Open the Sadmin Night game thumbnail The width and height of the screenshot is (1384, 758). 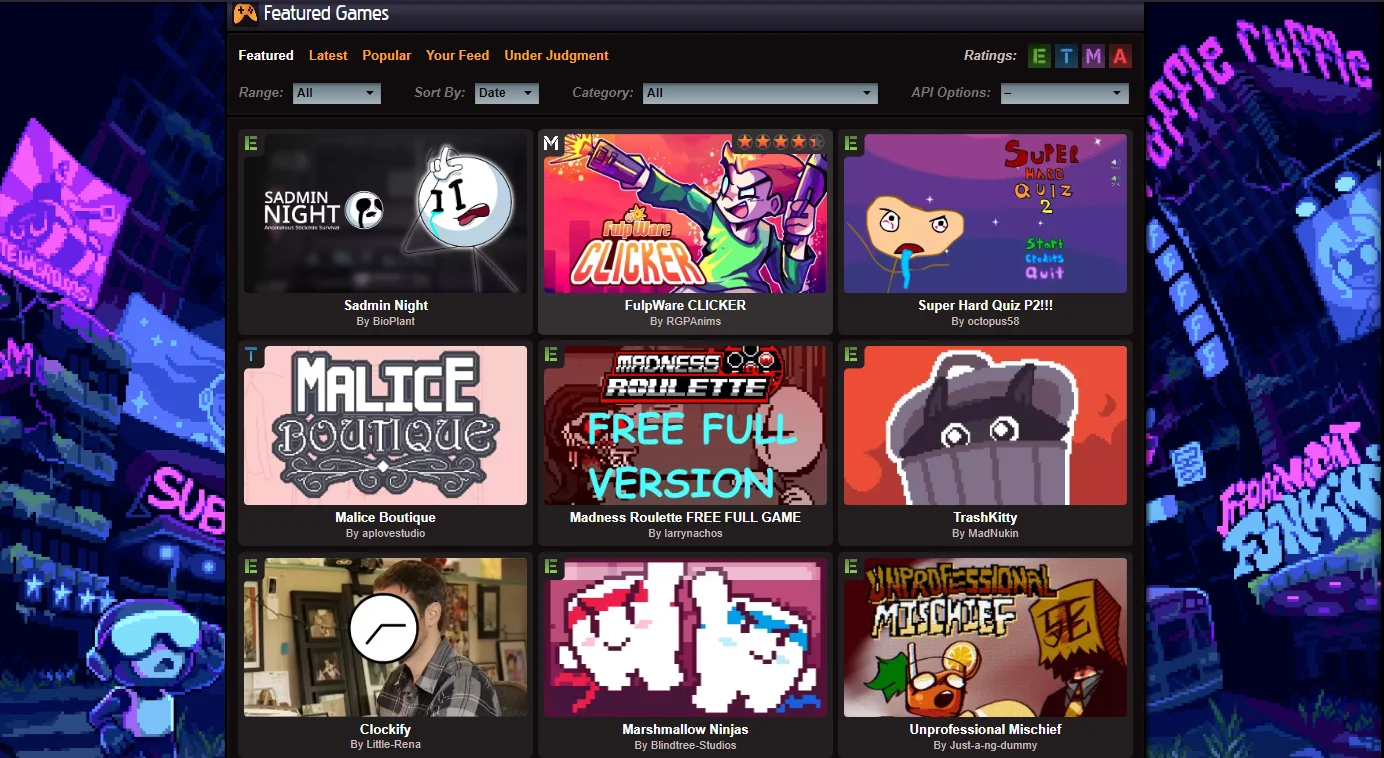point(385,213)
